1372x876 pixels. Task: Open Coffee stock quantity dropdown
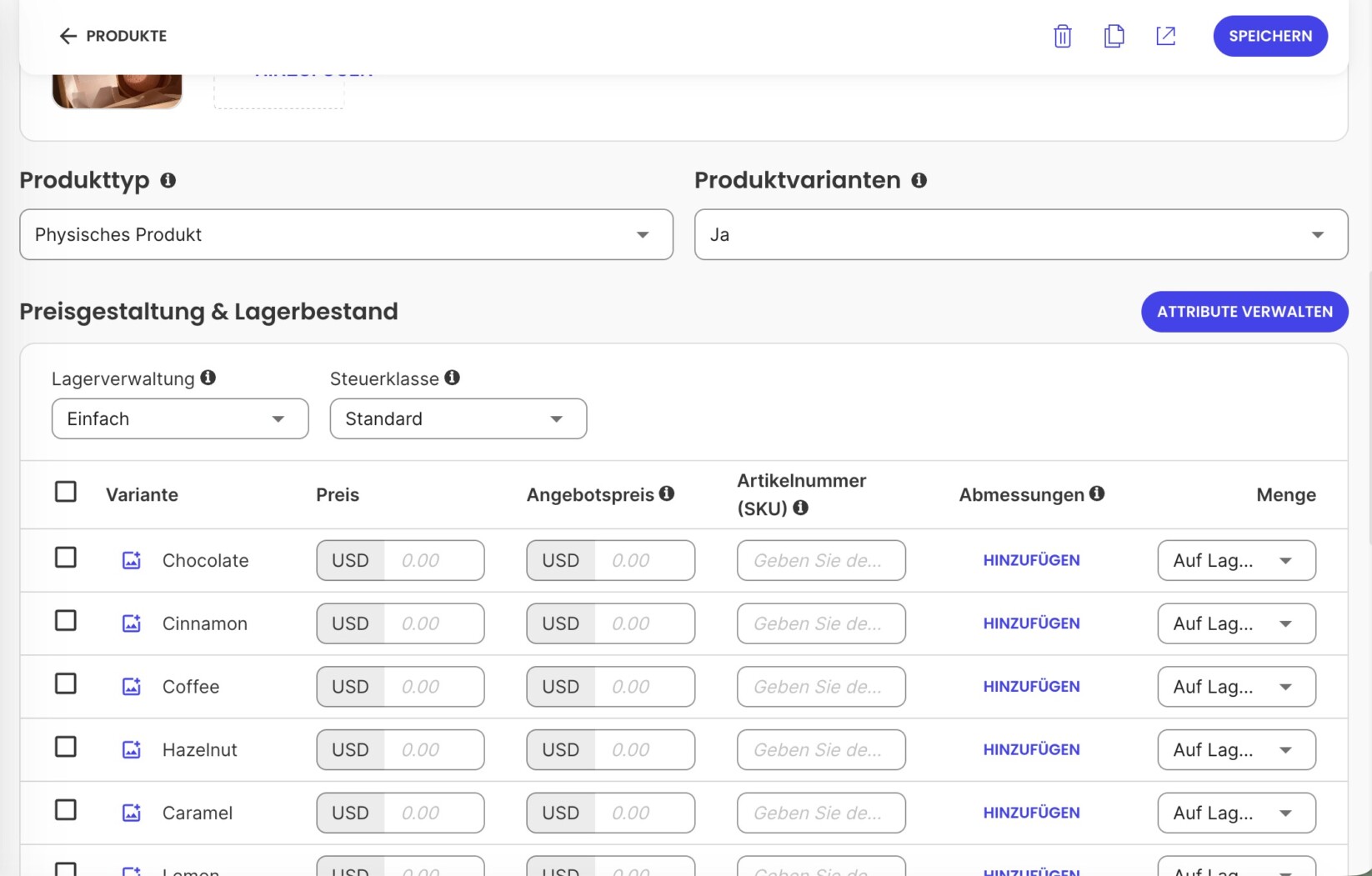(1236, 687)
